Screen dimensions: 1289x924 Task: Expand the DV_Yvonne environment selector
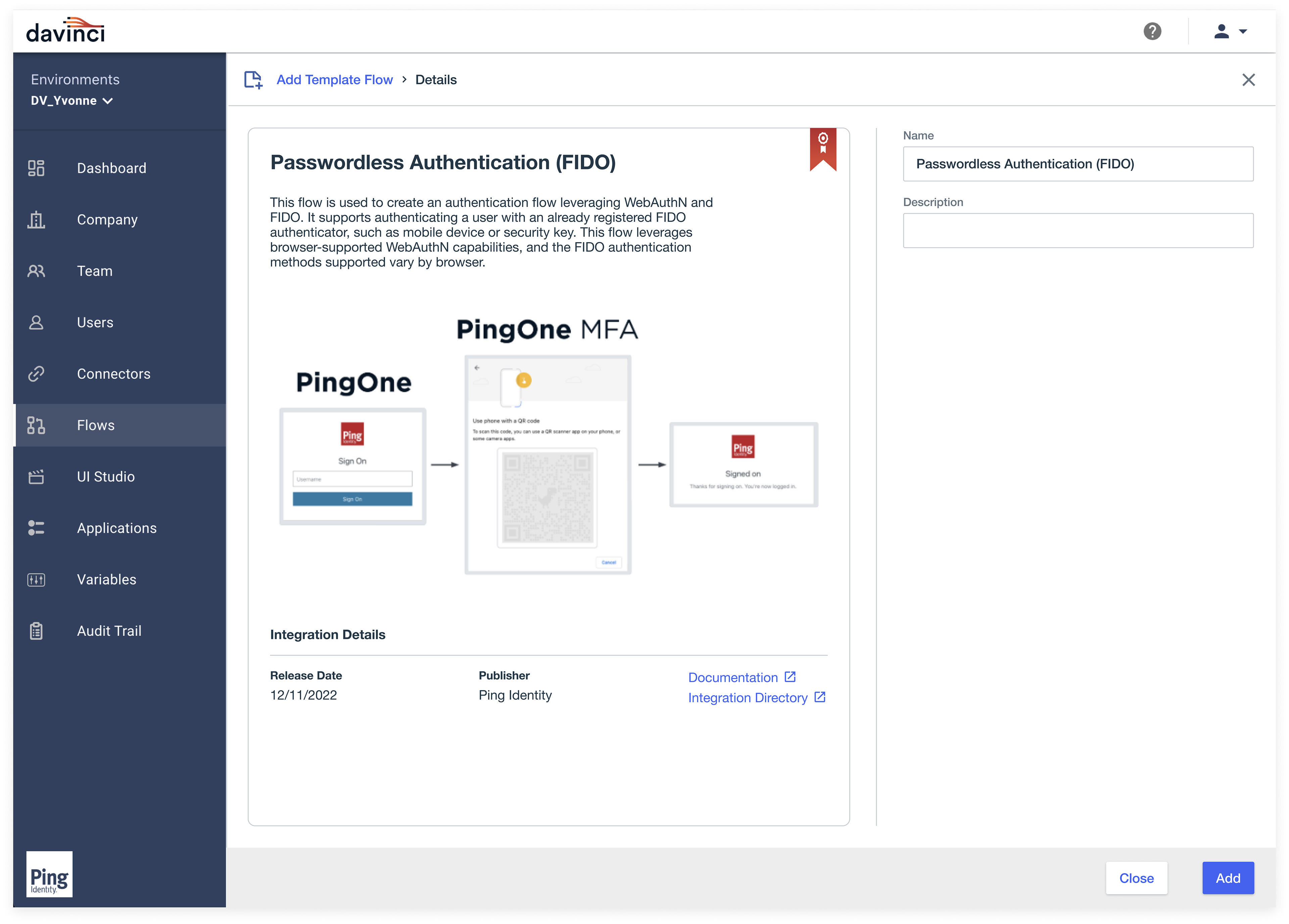(71, 101)
